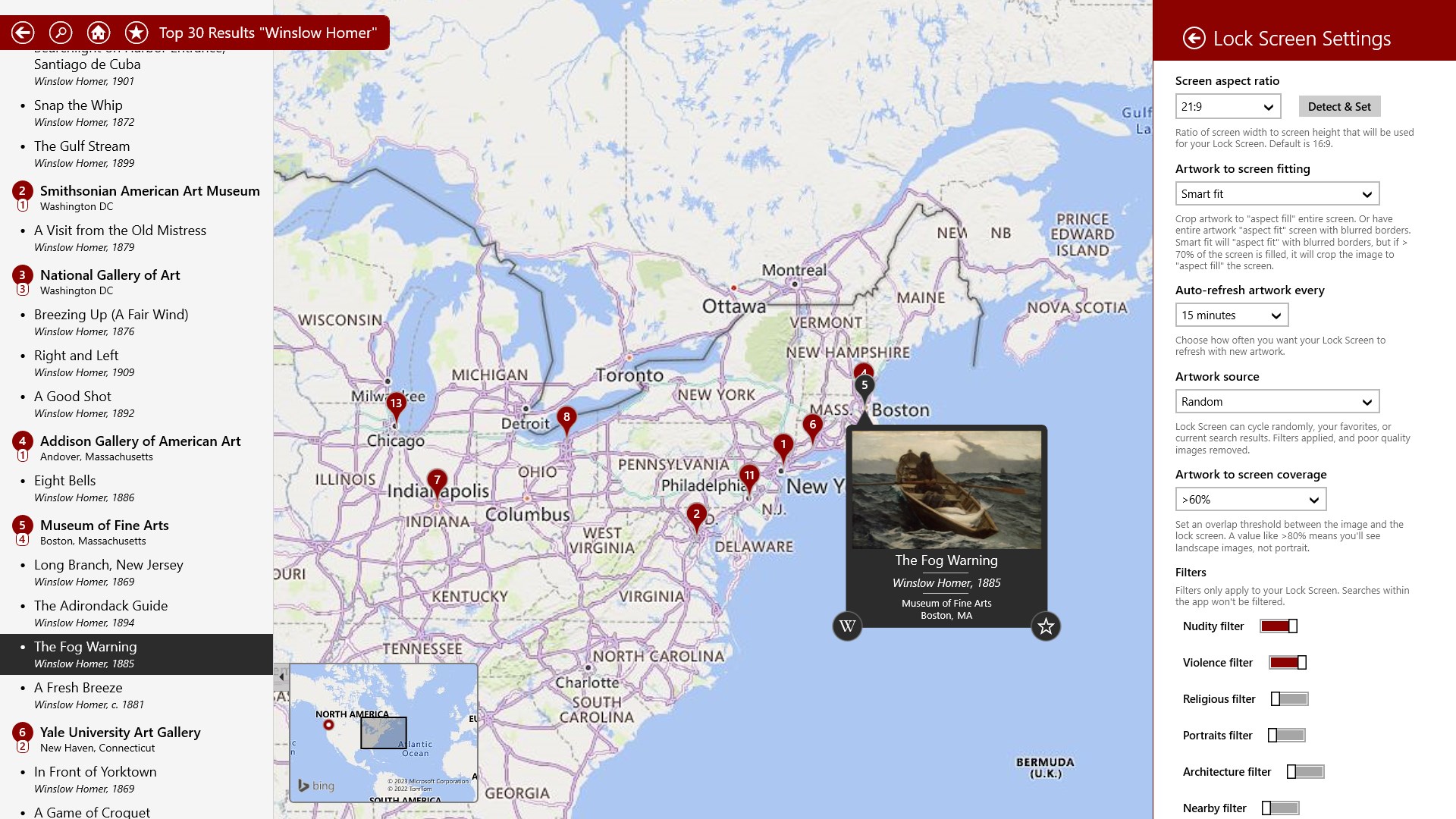Open A Fresh Breeze list item

click(x=136, y=695)
